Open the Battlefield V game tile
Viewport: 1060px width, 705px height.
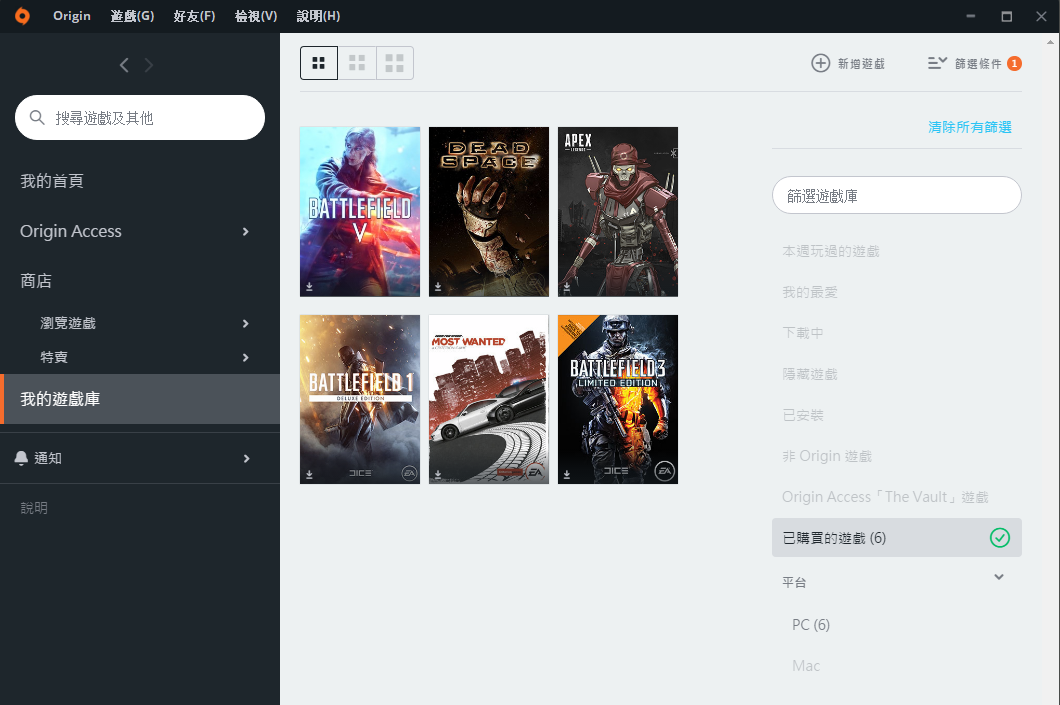tap(360, 212)
